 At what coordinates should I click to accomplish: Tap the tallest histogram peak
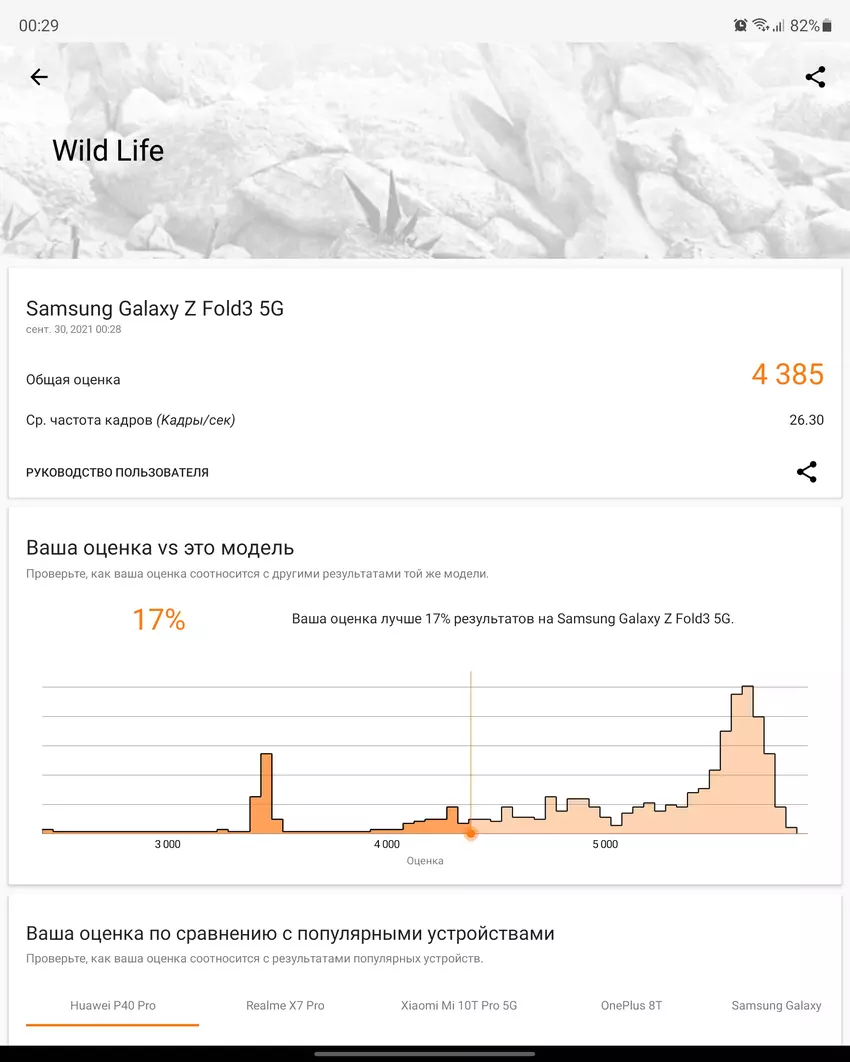746,700
